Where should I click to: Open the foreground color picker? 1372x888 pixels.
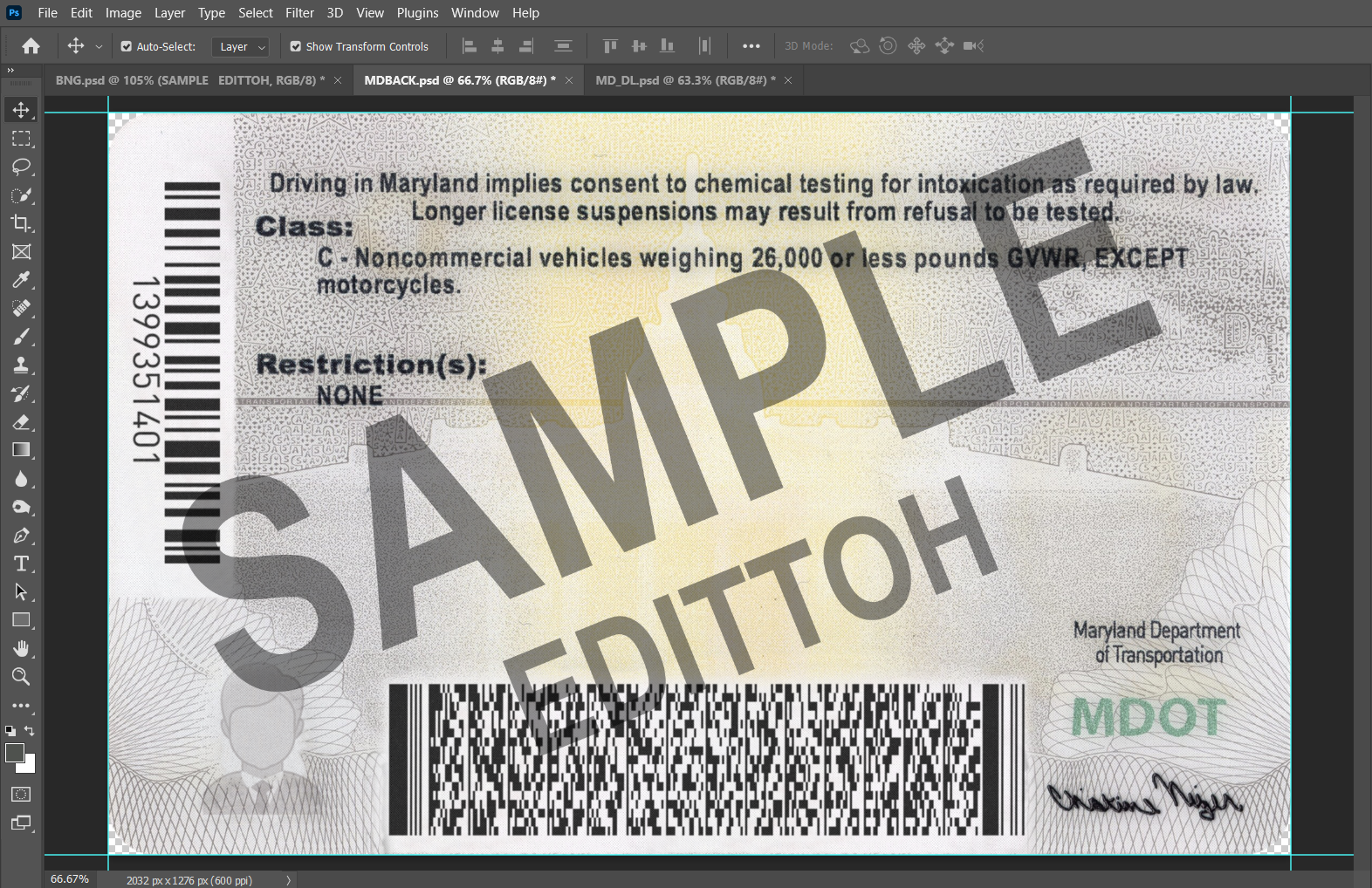13,753
